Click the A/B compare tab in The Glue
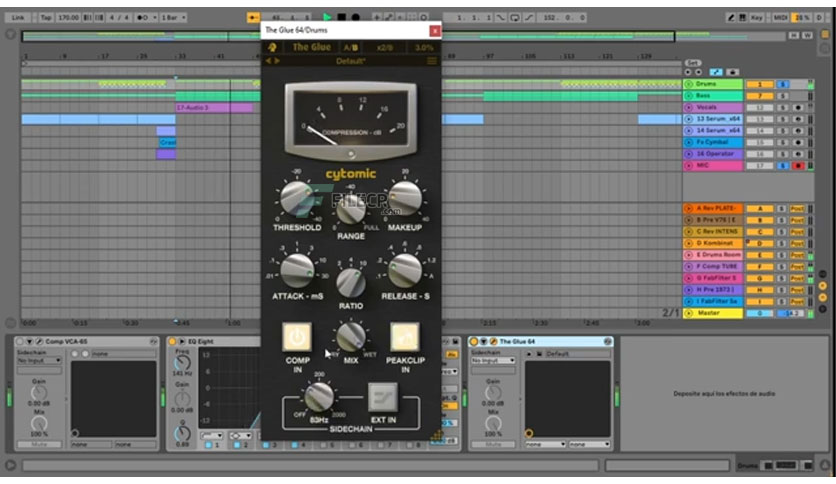Image resolution: width=836 pixels, height=484 pixels. pos(351,47)
